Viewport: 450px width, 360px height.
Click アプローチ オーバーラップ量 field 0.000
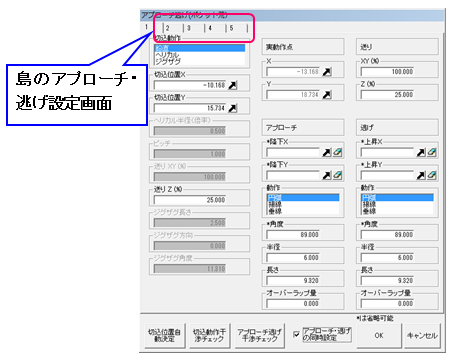click(x=293, y=304)
